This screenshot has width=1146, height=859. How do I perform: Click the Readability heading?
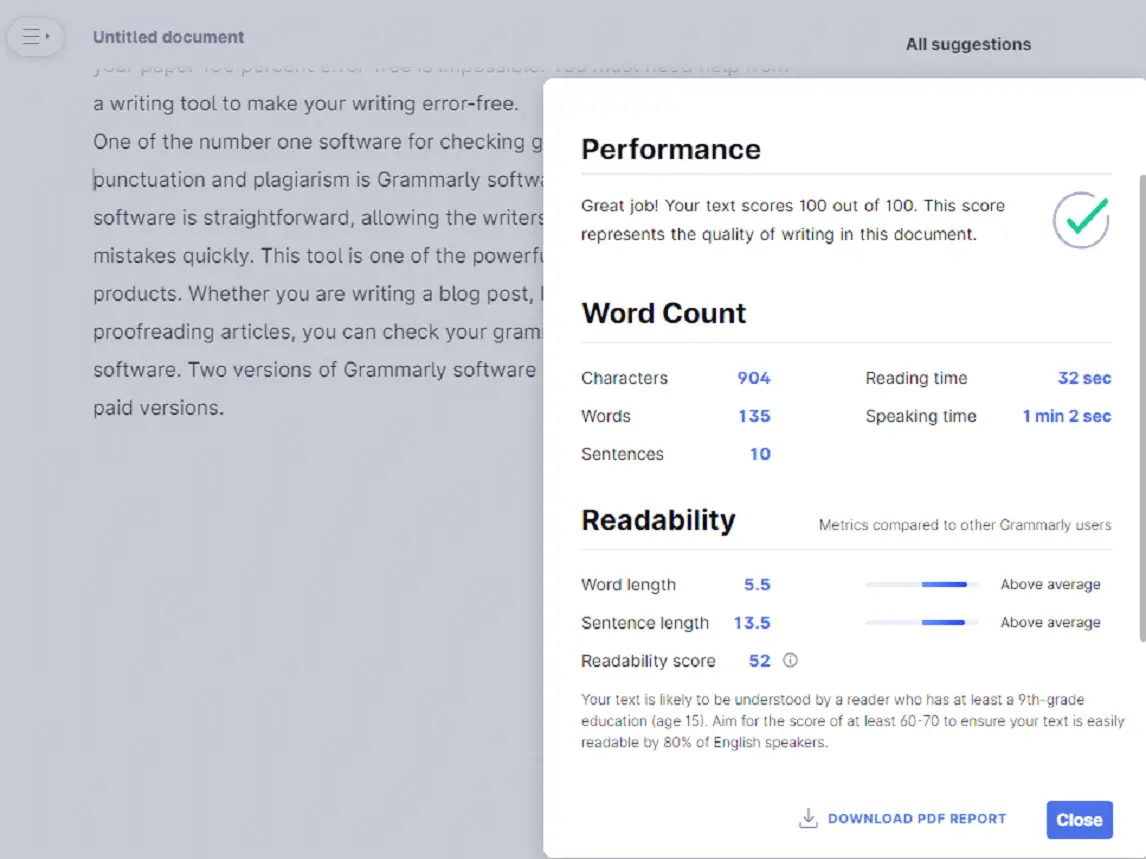tap(658, 520)
